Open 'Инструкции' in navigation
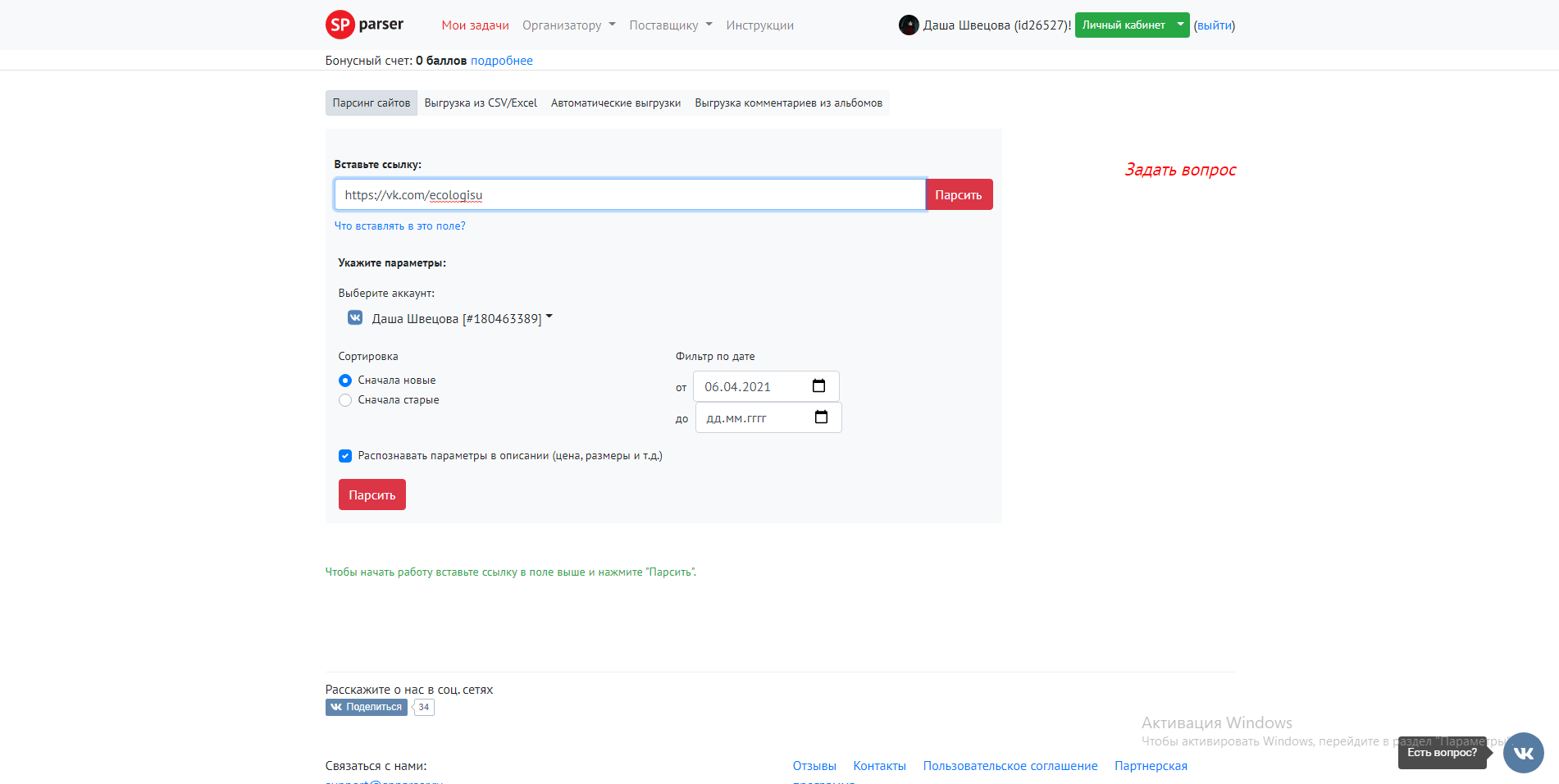The width and height of the screenshot is (1559, 784). (x=759, y=25)
